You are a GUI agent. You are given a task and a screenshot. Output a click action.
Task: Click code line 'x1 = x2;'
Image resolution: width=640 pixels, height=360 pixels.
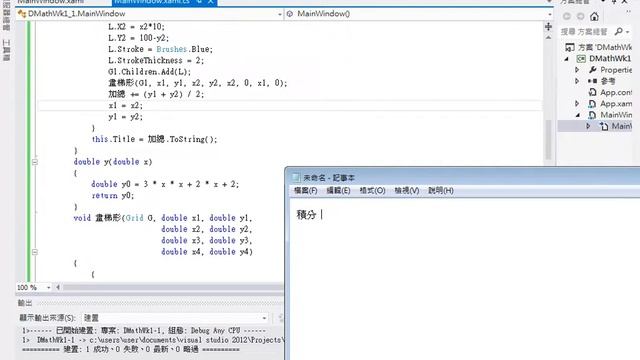[126, 105]
